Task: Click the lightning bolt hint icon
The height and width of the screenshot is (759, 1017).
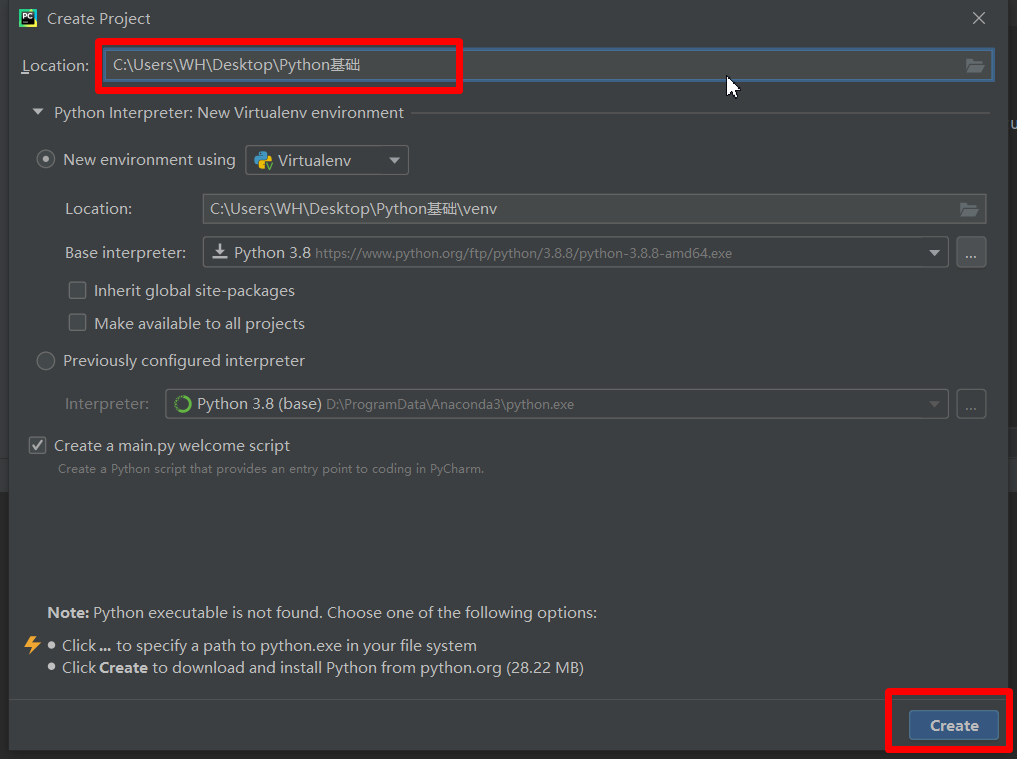Action: (32, 644)
